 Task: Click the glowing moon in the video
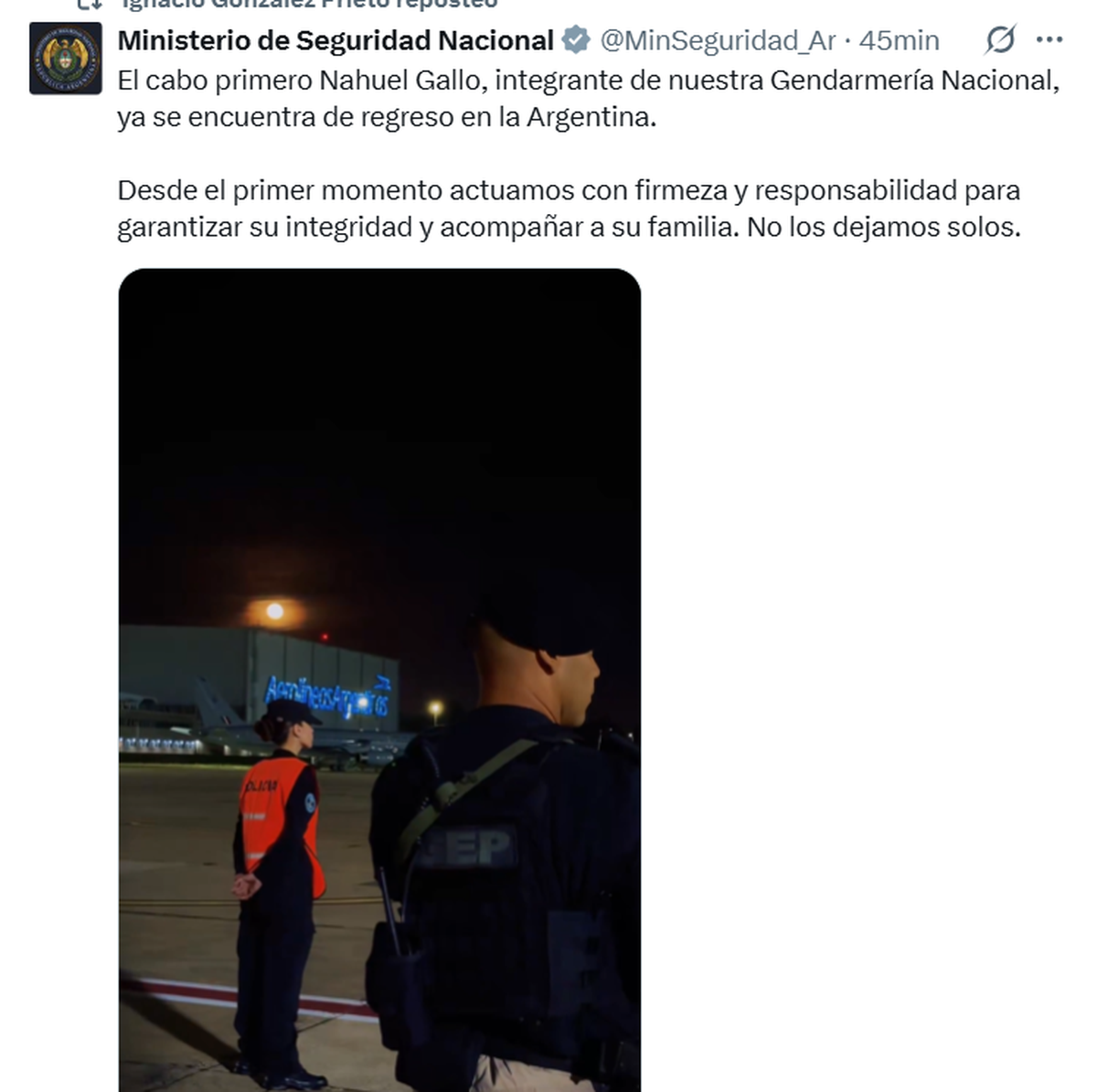click(x=274, y=611)
